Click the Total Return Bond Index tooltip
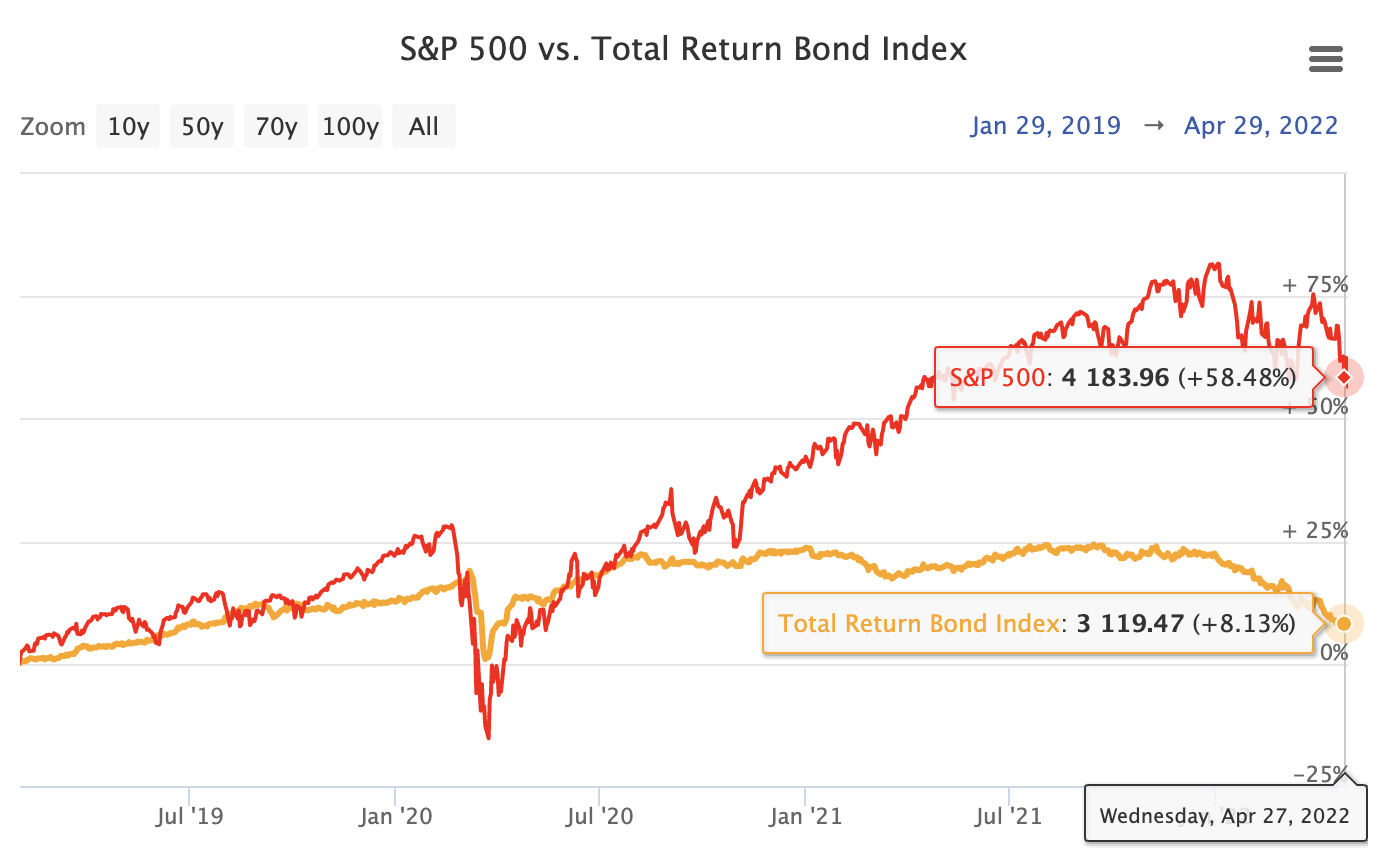The height and width of the screenshot is (866, 1382). [1036, 624]
